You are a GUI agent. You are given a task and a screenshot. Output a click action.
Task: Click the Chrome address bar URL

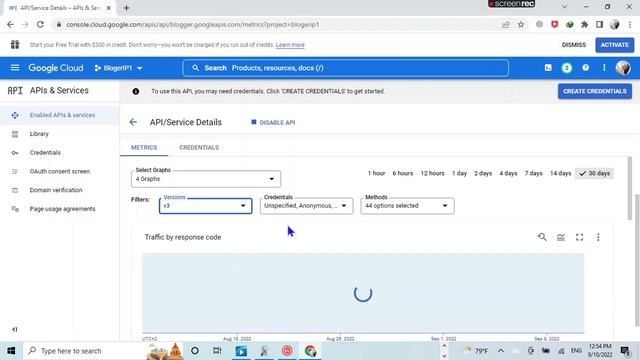coord(193,24)
